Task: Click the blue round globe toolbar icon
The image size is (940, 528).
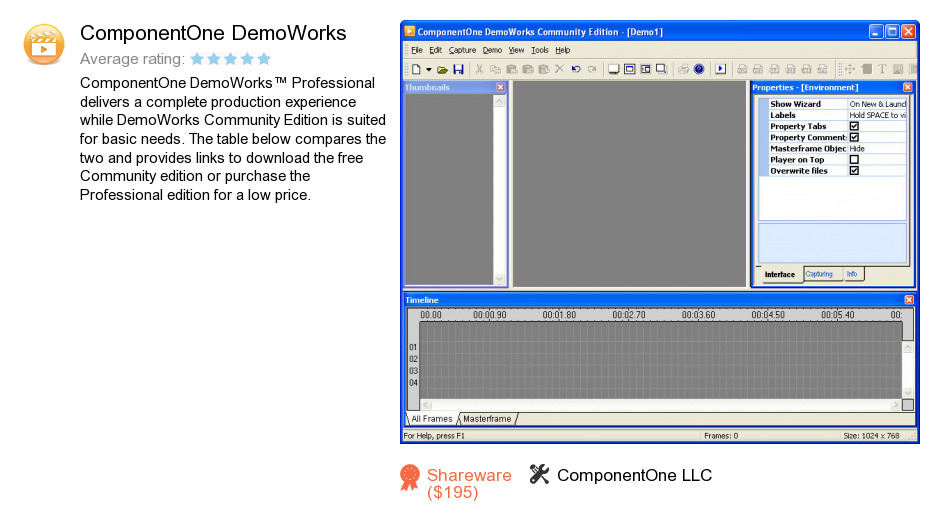Action: tap(699, 70)
